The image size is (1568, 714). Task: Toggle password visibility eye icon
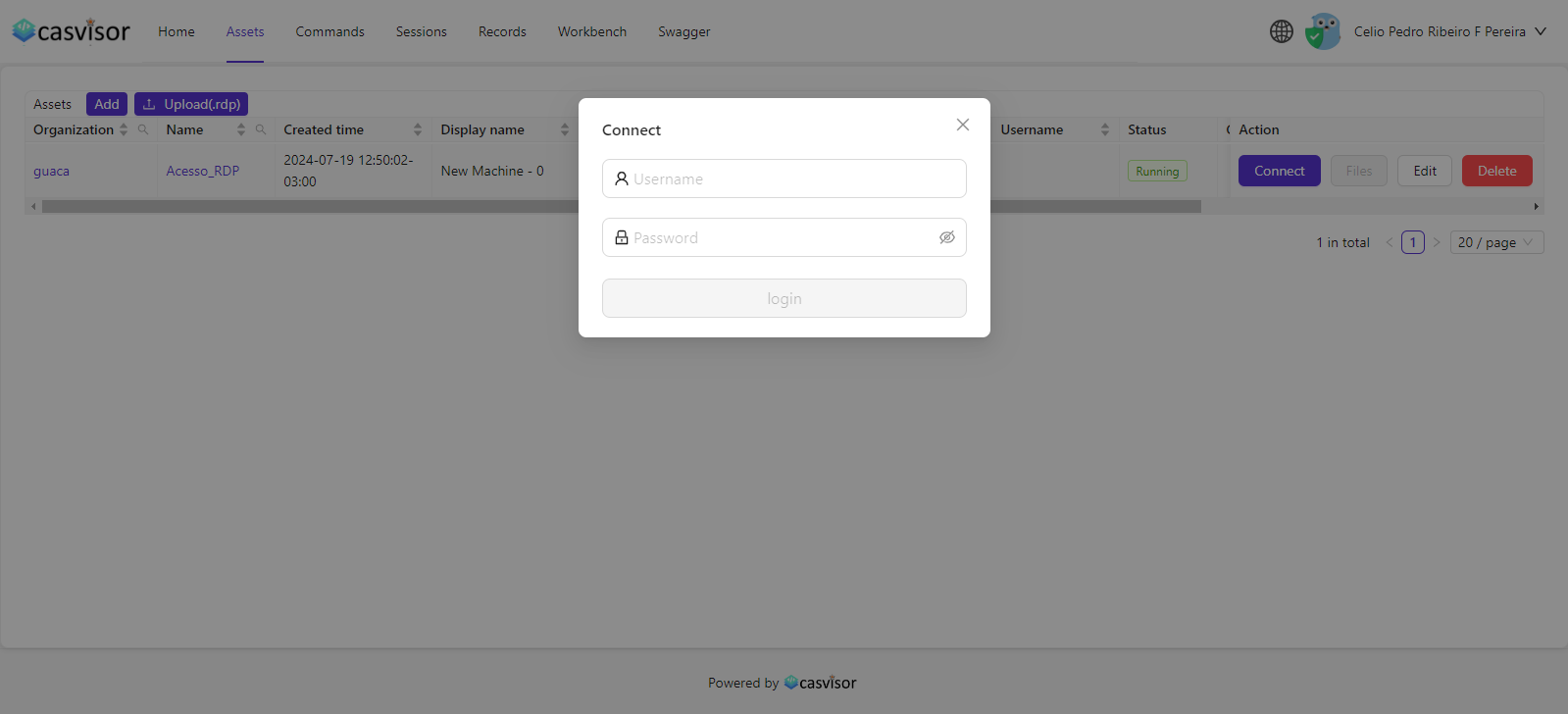pos(947,237)
